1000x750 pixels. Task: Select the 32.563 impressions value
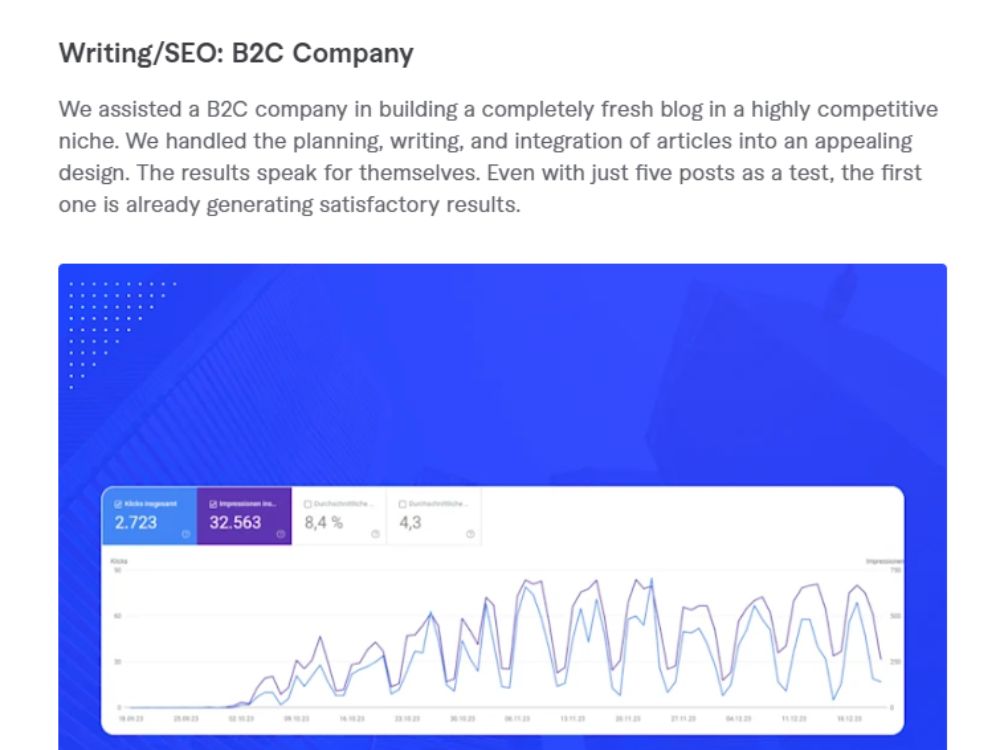tap(235, 523)
